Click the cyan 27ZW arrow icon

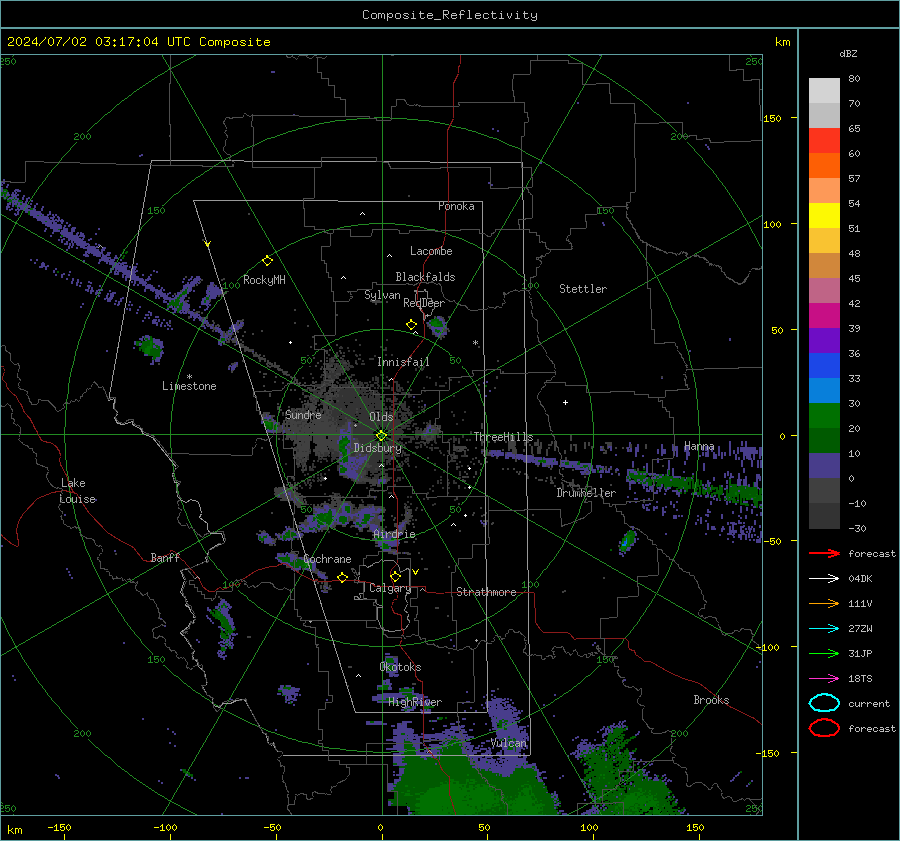click(x=824, y=629)
